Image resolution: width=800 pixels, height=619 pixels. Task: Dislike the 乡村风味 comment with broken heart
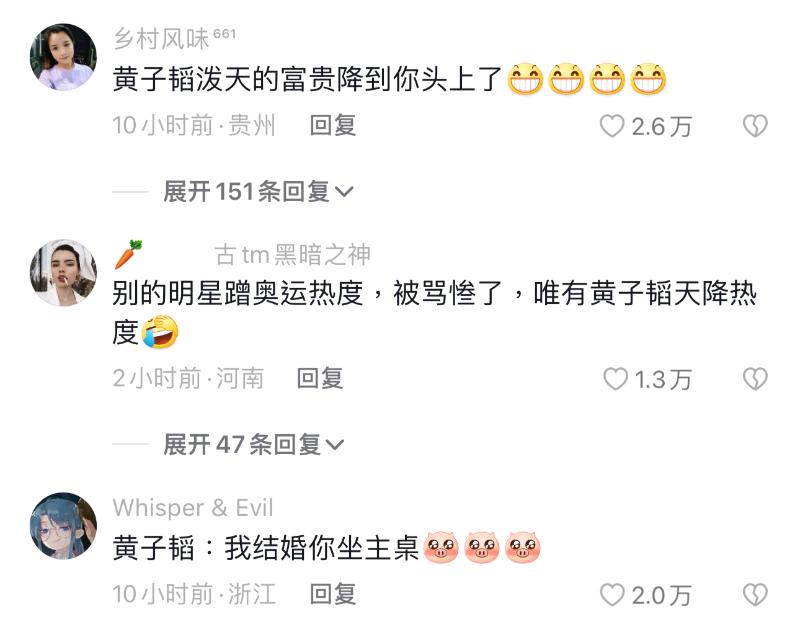click(x=755, y=126)
